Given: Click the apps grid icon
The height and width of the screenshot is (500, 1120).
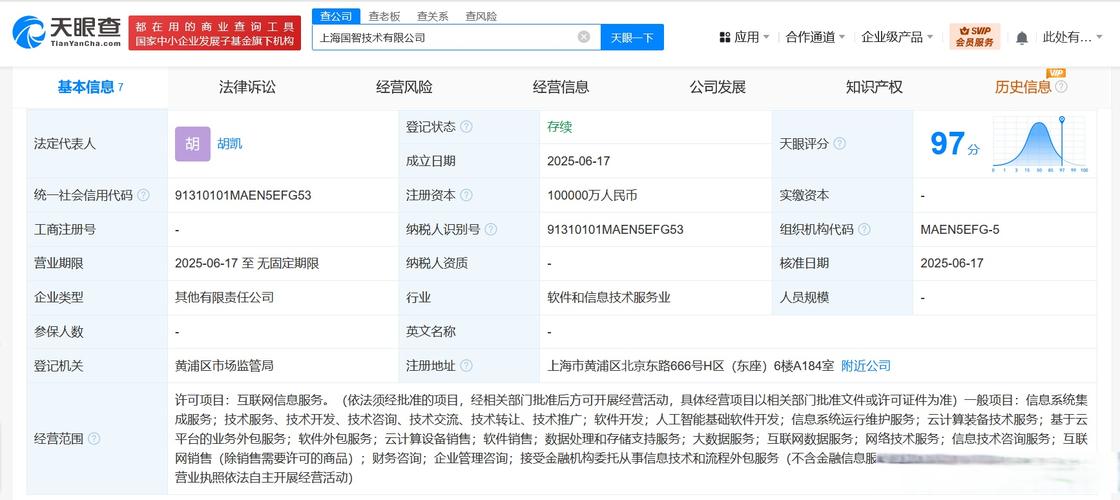Looking at the screenshot, I should click(724, 37).
